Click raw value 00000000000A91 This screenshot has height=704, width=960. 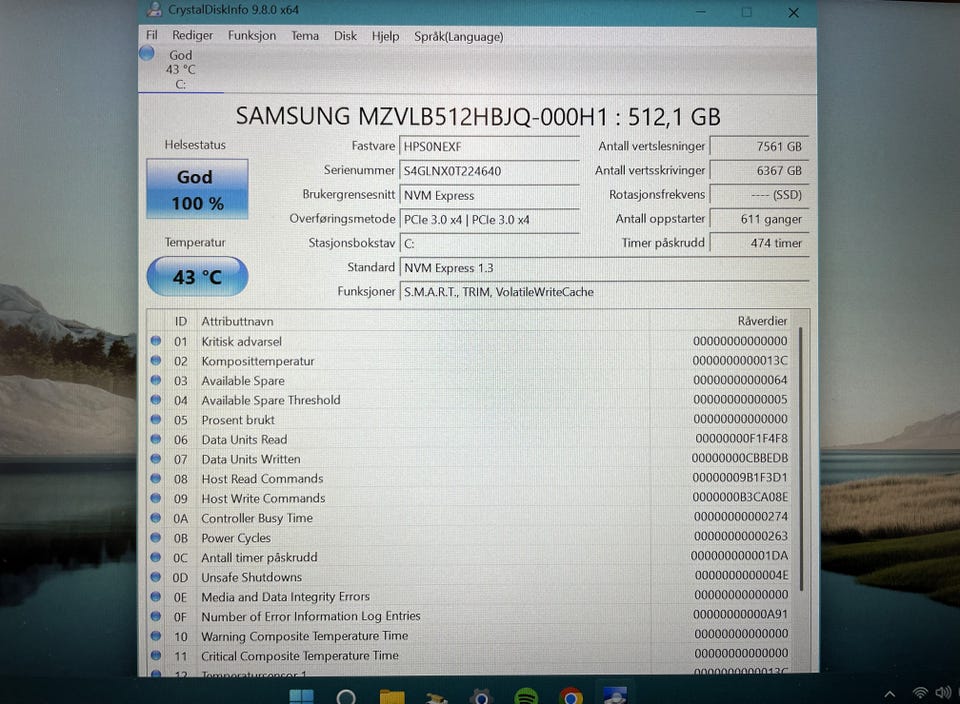click(741, 614)
